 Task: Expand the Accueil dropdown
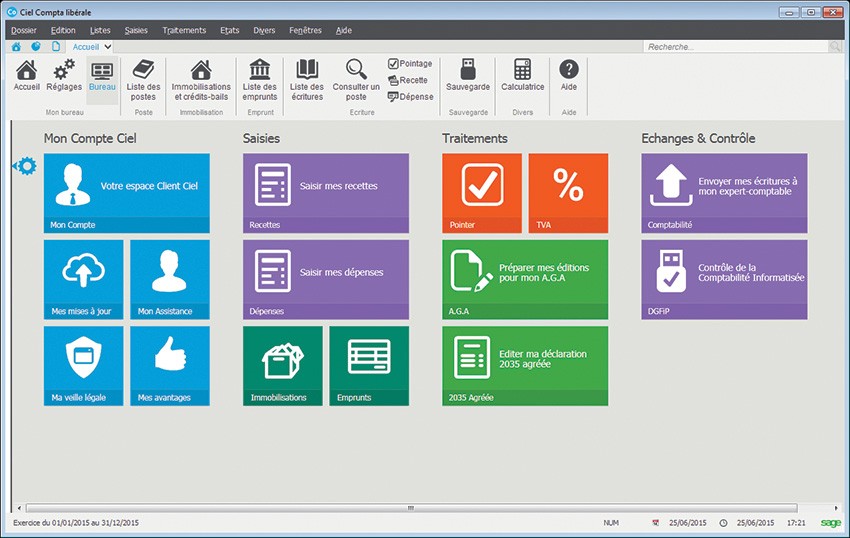[x=108, y=47]
